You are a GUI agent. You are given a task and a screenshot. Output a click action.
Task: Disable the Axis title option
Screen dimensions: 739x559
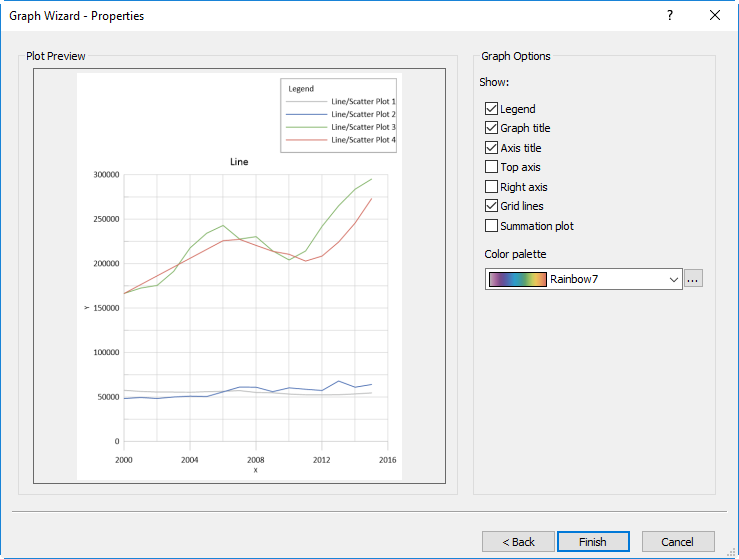pos(491,148)
